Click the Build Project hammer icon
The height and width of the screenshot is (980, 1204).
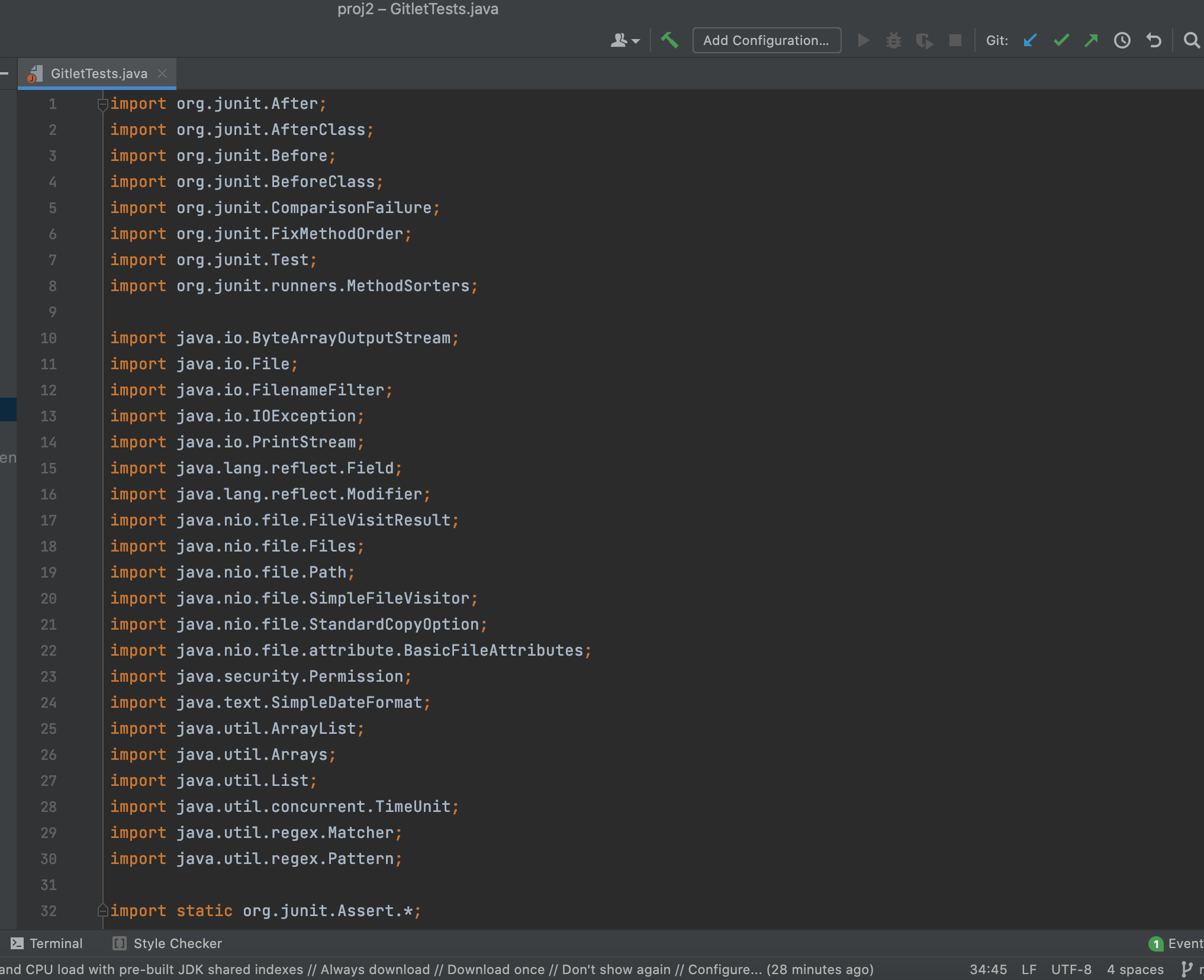point(669,40)
